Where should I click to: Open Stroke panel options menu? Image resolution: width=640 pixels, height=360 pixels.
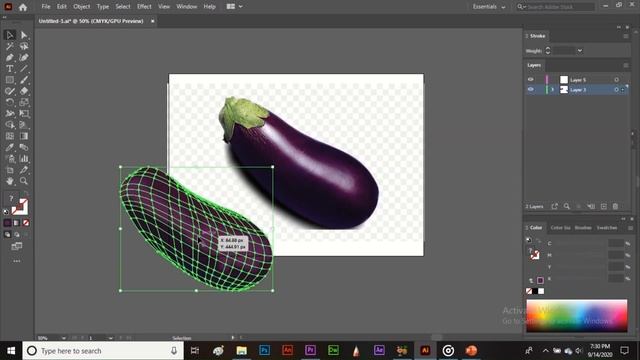[x=626, y=36]
